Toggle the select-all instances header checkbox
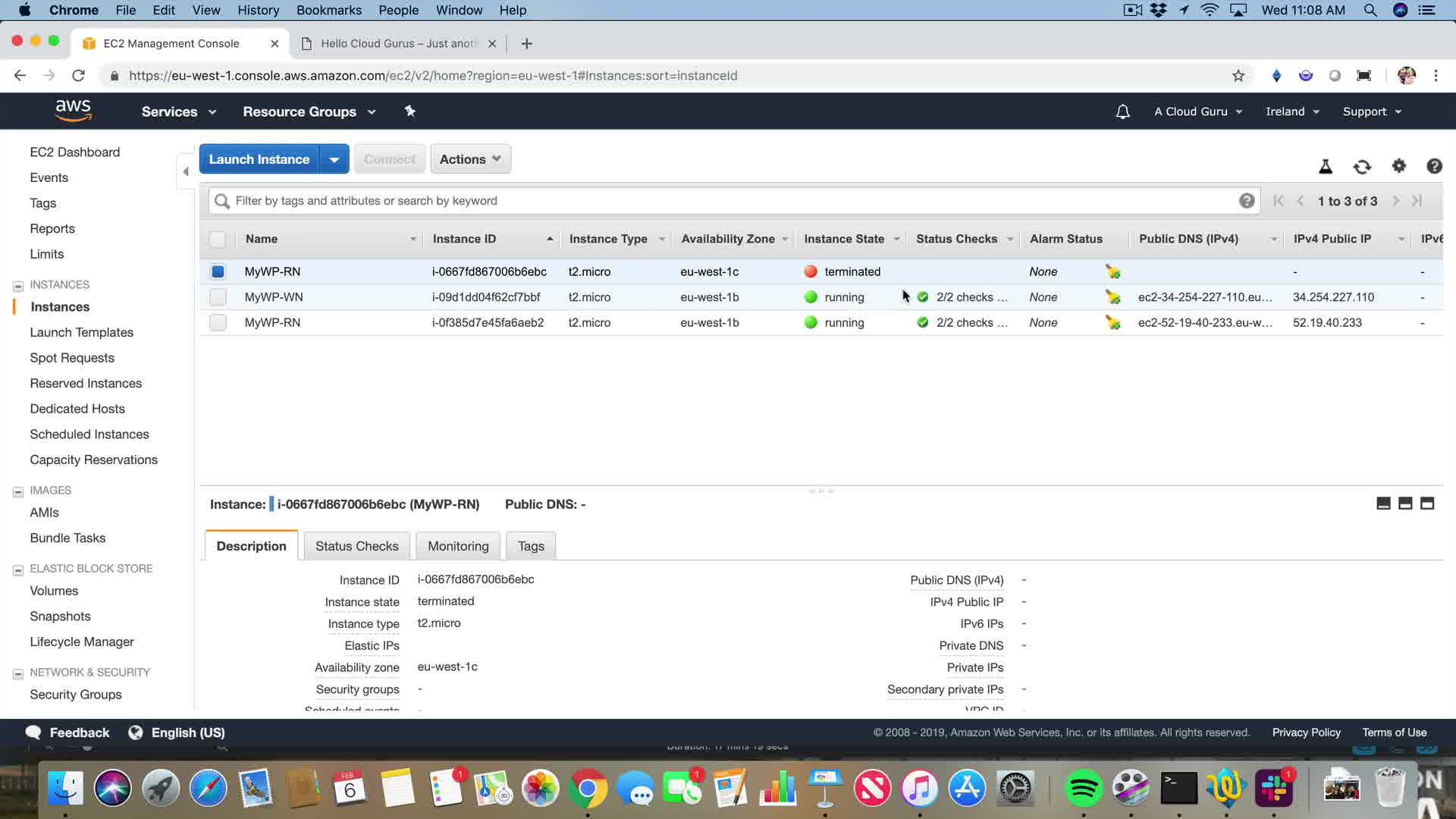 218,240
